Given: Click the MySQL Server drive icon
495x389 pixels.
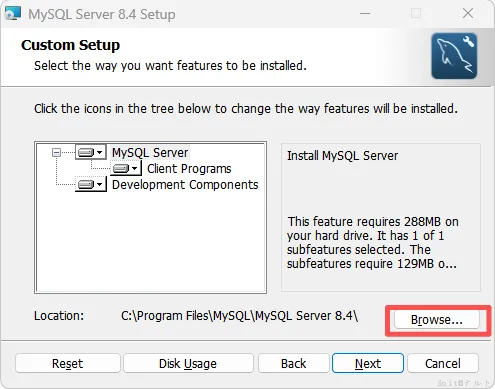Looking at the screenshot, I should tap(86, 153).
